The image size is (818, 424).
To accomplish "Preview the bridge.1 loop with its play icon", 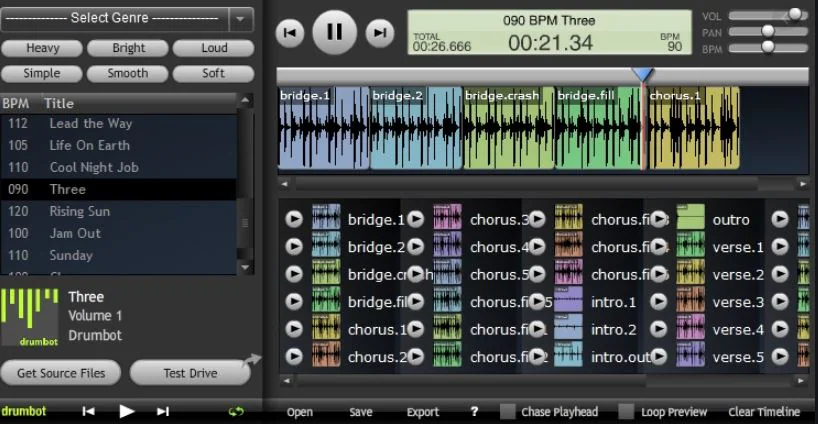I will [294, 219].
